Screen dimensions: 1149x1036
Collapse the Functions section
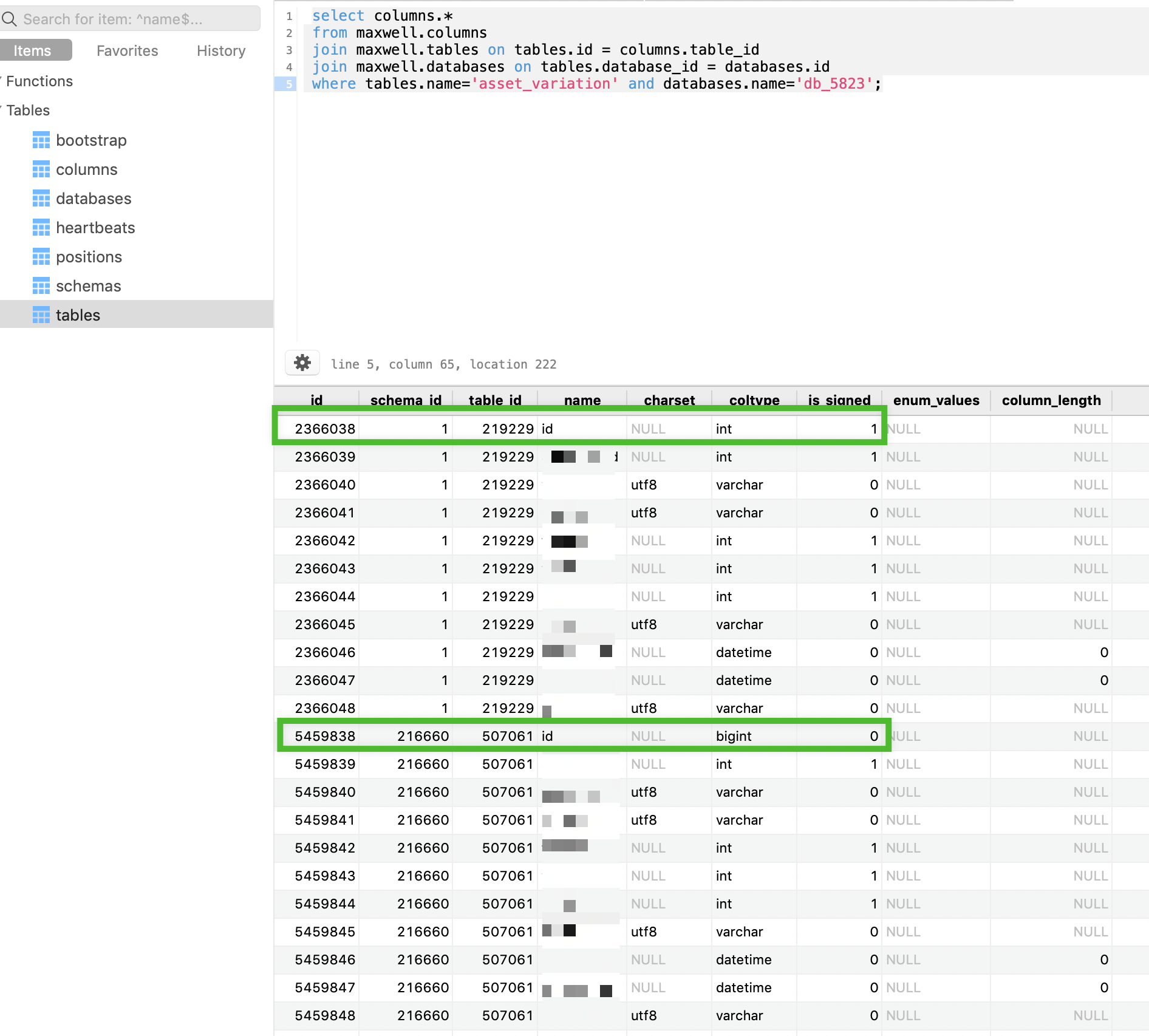2,81
